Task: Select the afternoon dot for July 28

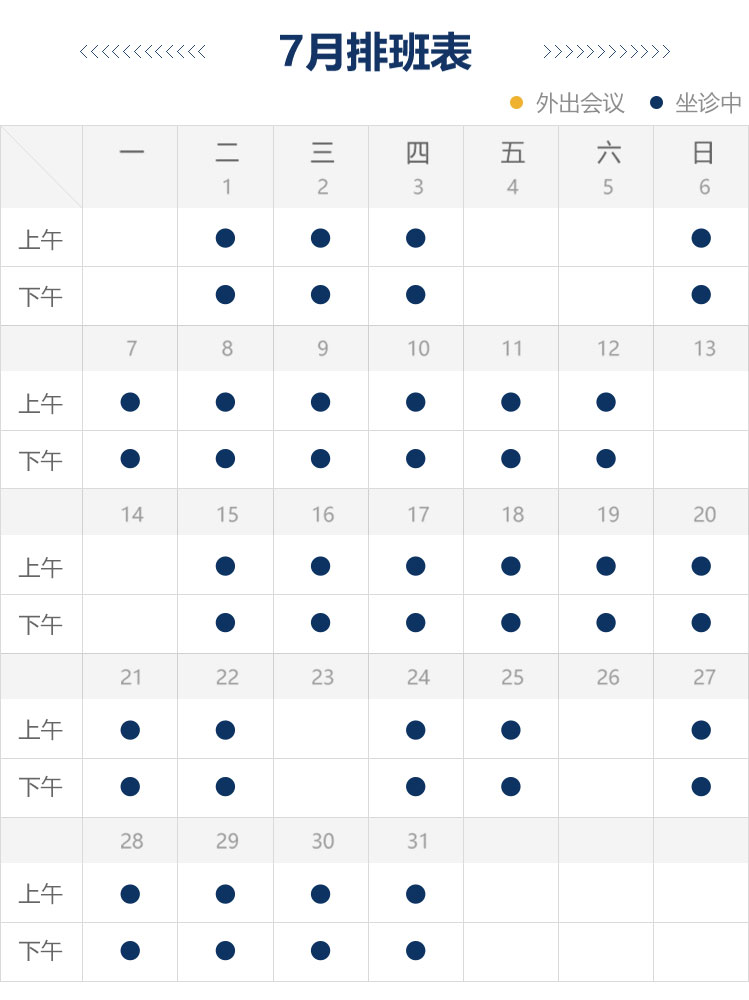Action: click(x=130, y=950)
